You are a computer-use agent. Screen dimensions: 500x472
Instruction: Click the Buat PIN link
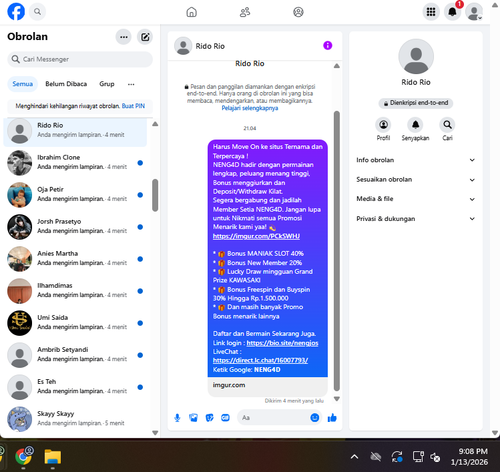click(x=133, y=106)
